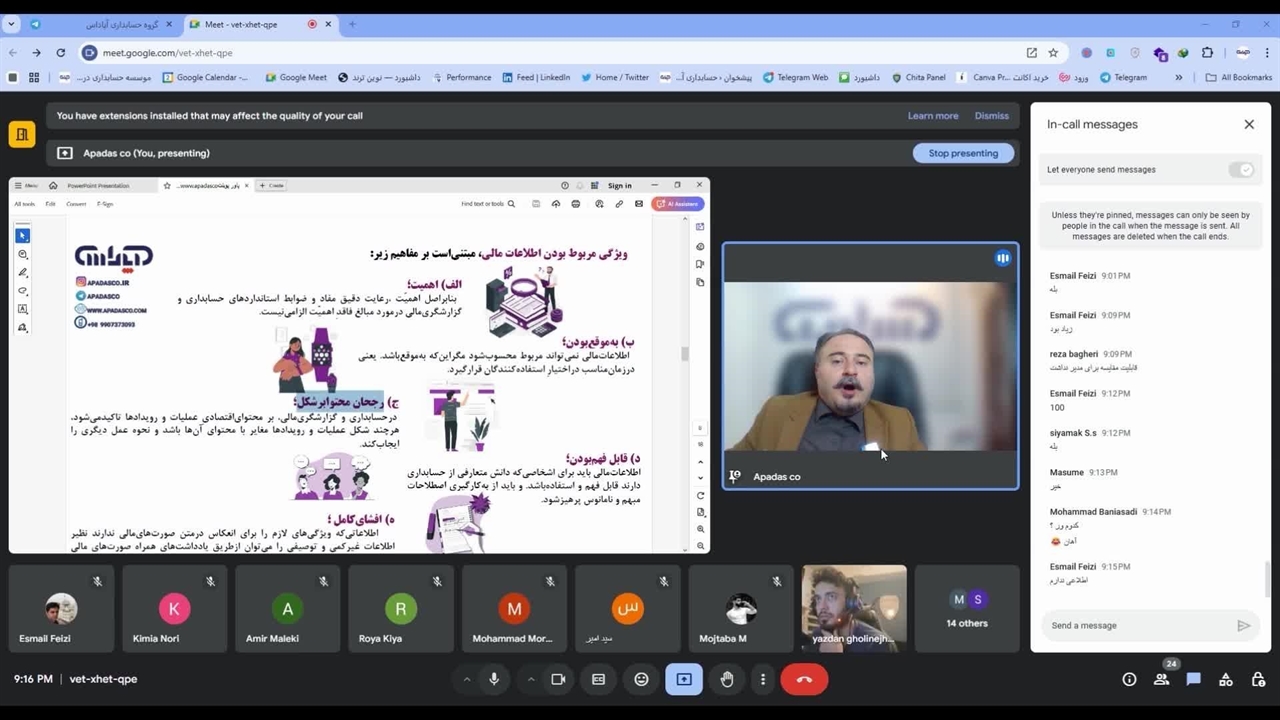Open the people list icon

tap(1161, 679)
